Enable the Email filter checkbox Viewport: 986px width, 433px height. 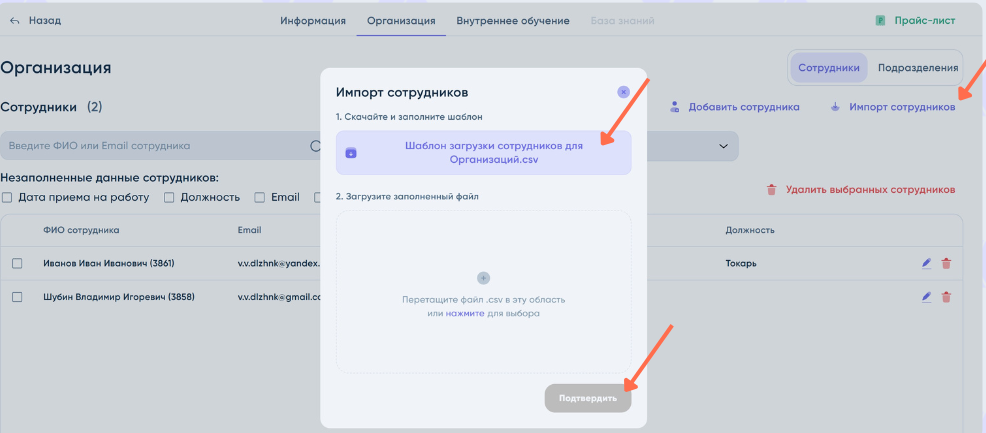(260, 197)
